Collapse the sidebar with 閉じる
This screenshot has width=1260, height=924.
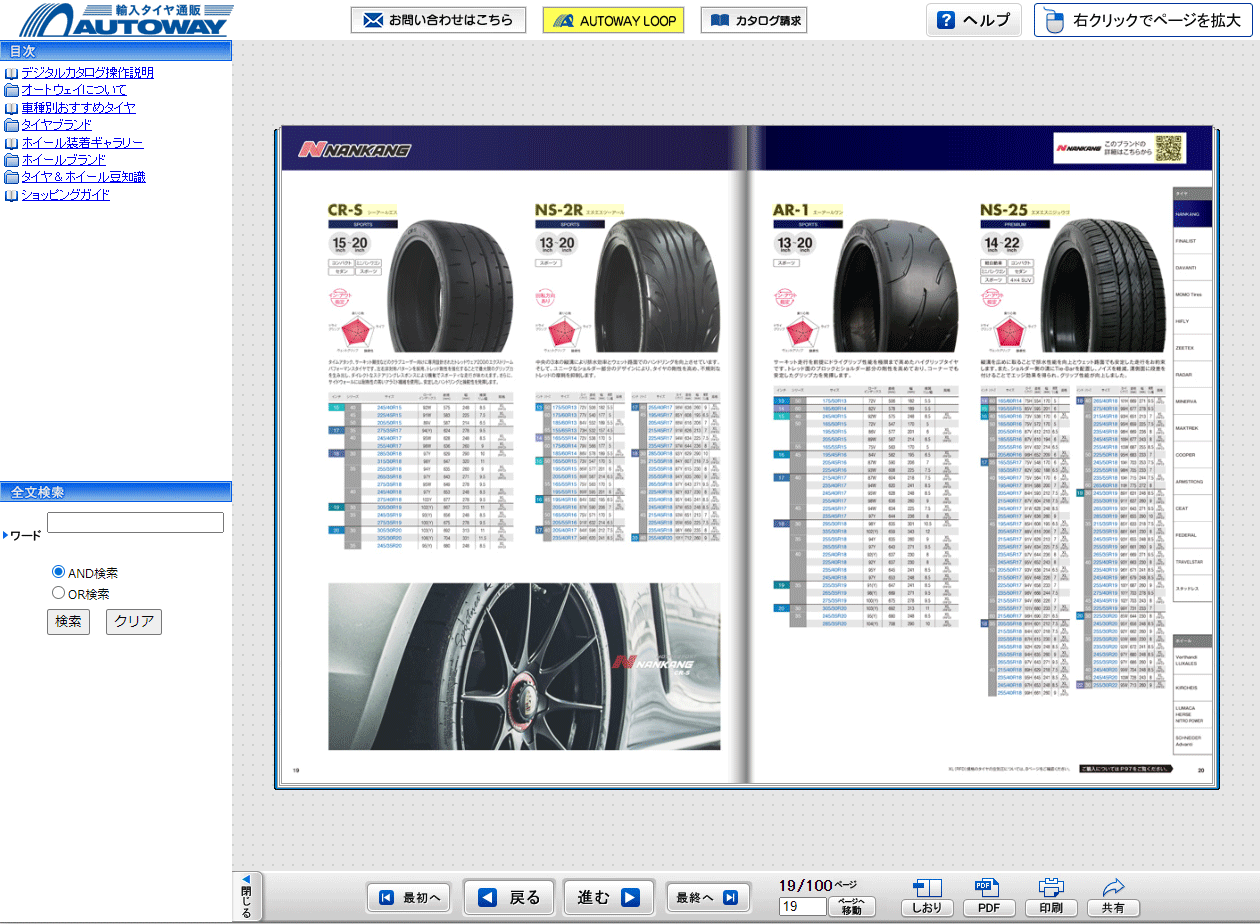click(x=246, y=895)
